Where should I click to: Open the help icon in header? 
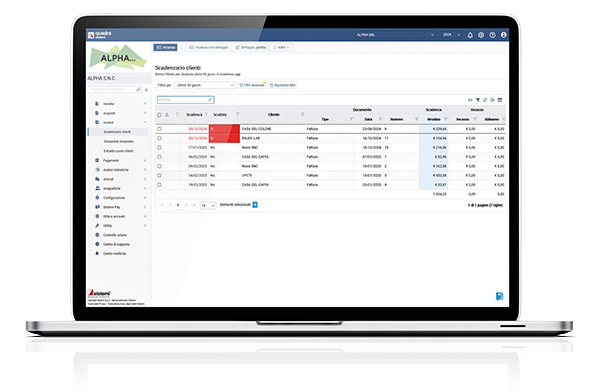pyautogui.click(x=492, y=35)
